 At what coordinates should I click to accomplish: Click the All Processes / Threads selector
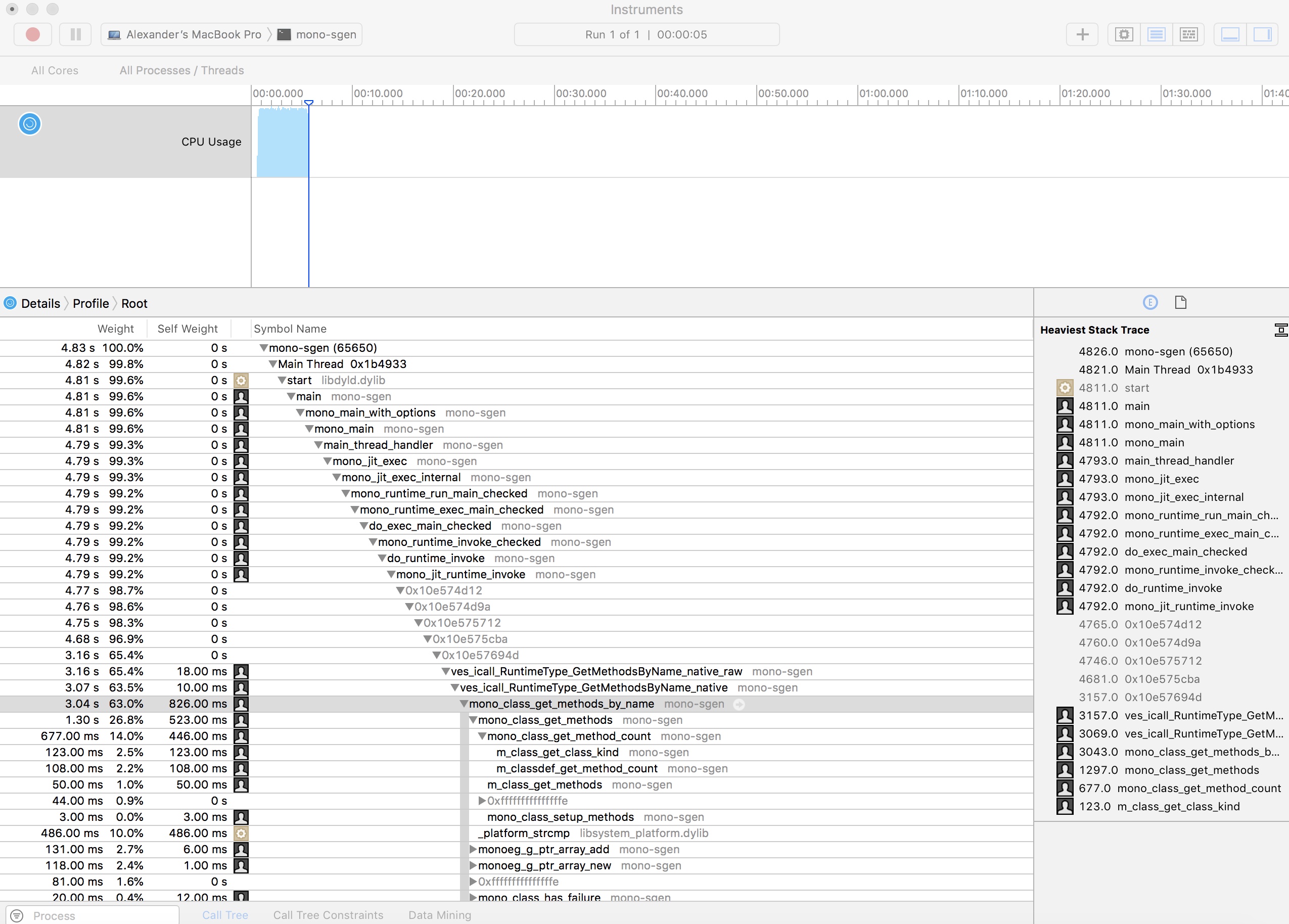point(181,70)
